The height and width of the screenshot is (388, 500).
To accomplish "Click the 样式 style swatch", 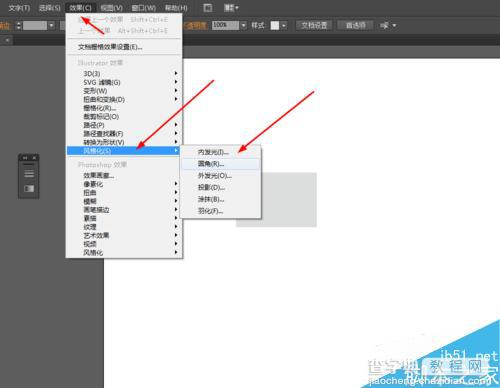I will 275,25.
